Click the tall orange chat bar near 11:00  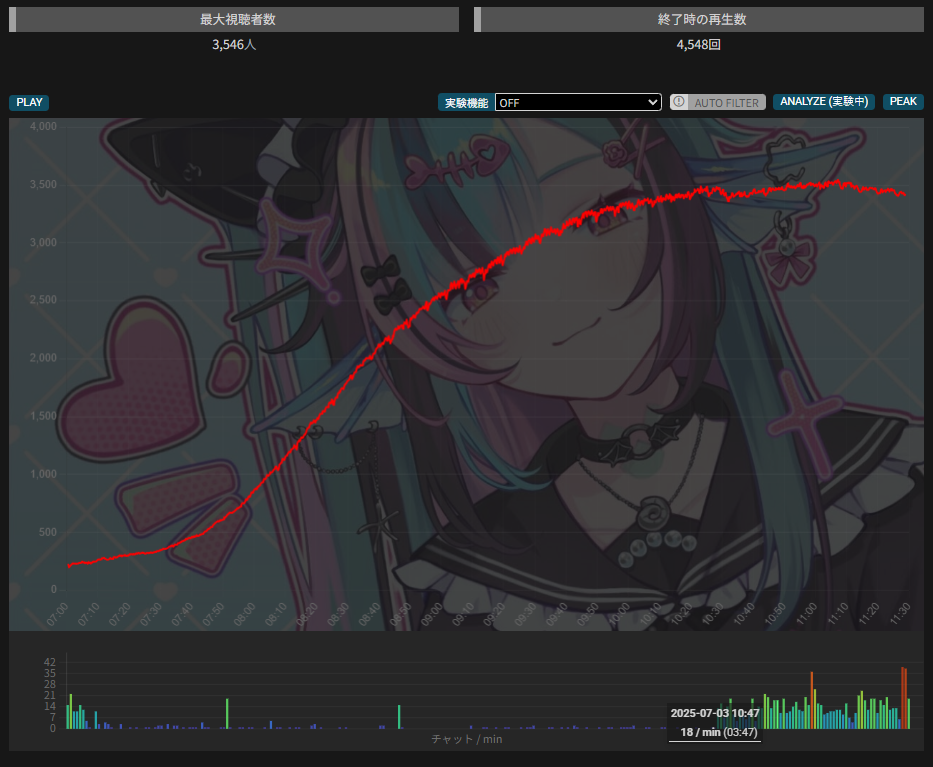click(812, 700)
